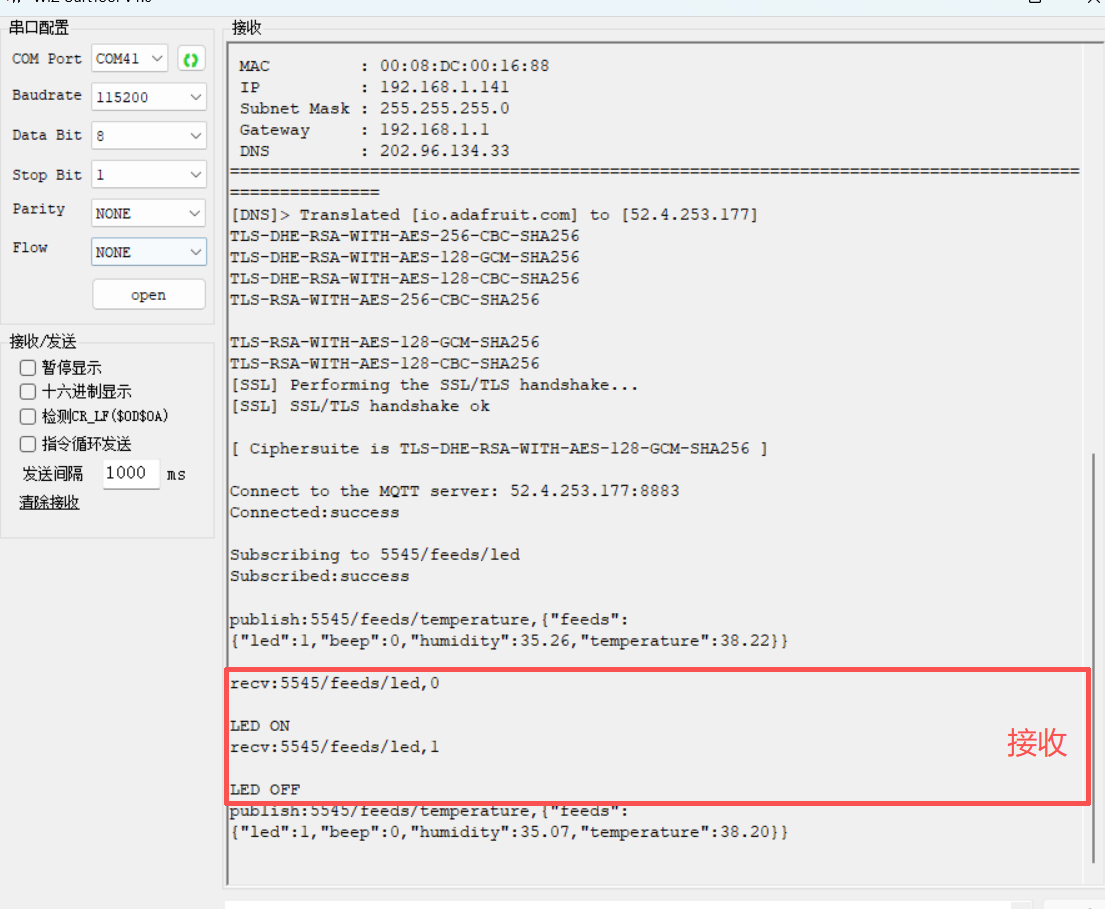Click the 发送间隔 field showing 1000
Image resolution: width=1105 pixels, height=909 pixels.
131,474
